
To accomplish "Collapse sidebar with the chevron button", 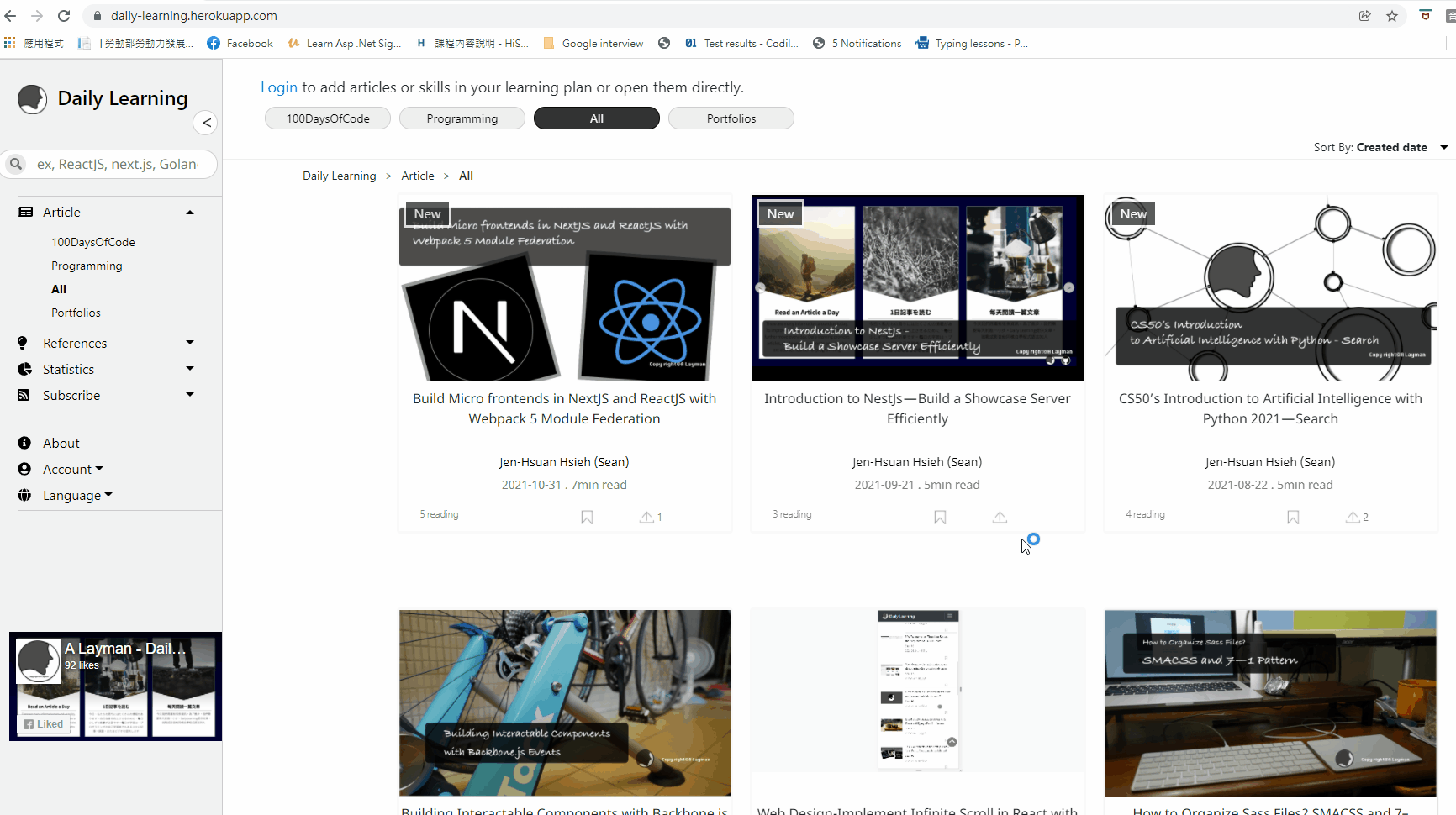I will pyautogui.click(x=206, y=123).
